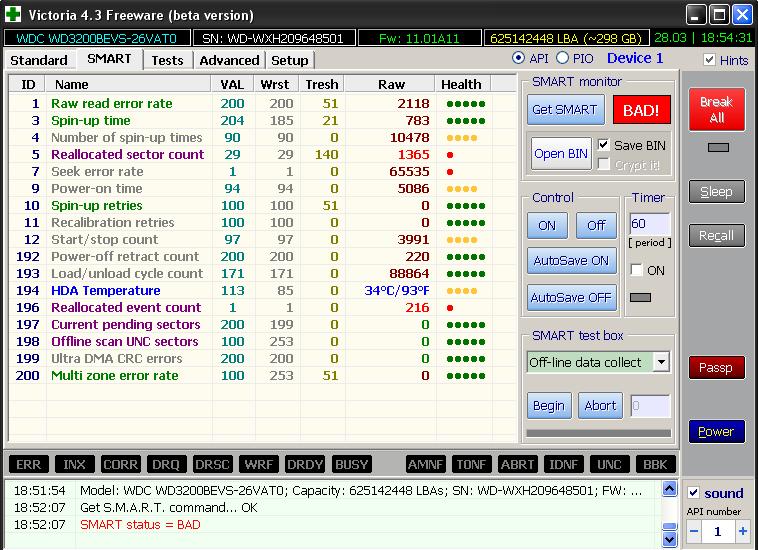Click the SMART test progress bar
Screen dimensions: 758x550
point(598,433)
